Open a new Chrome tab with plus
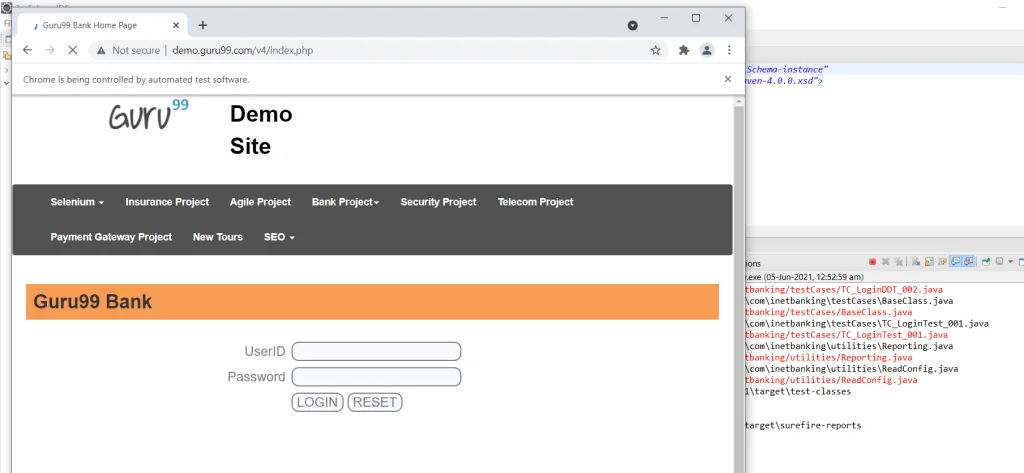Image resolution: width=1024 pixels, height=473 pixels. click(202, 25)
